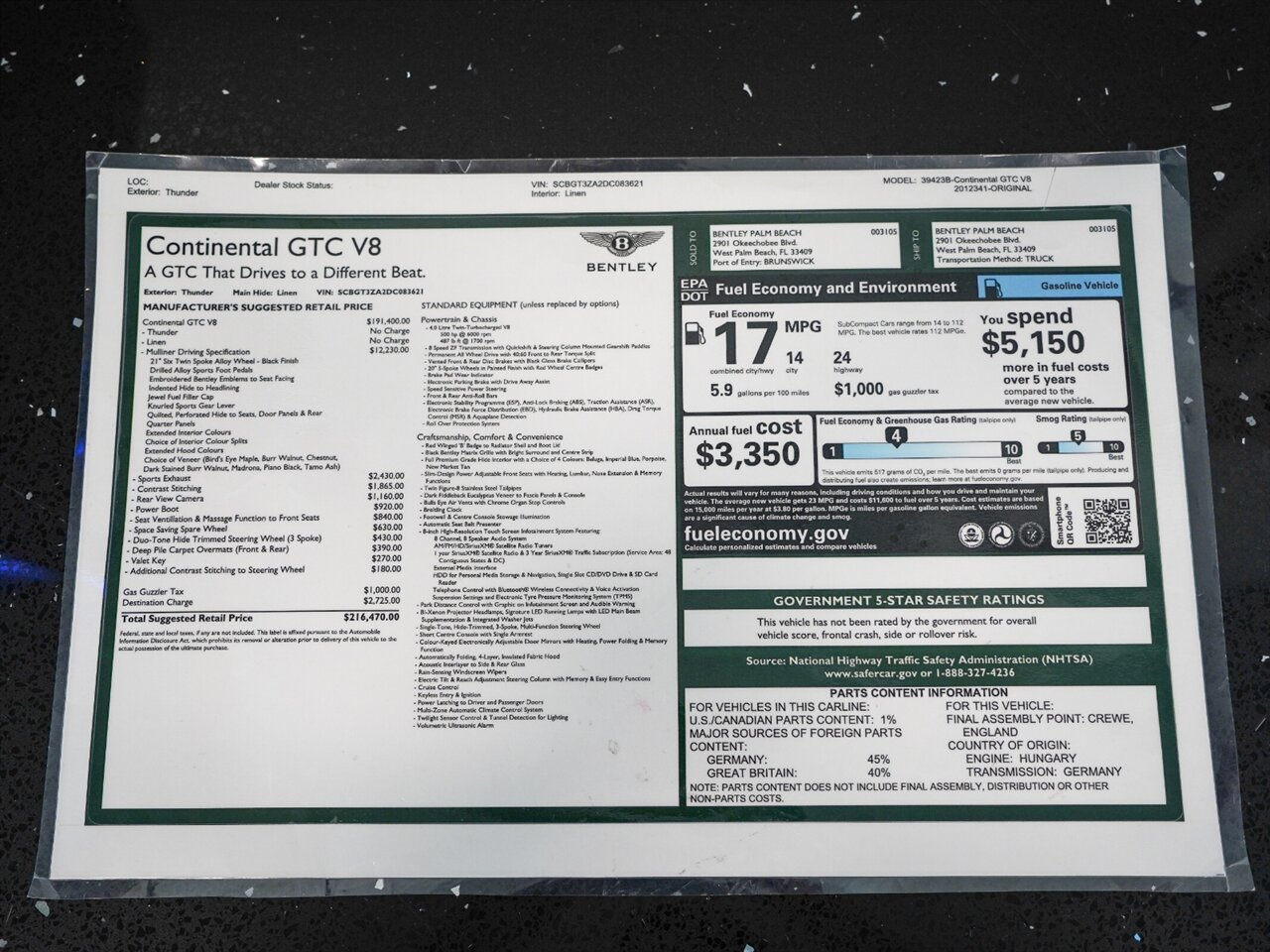Click the Power Boot option
Image resolution: width=1270 pixels, height=952 pixels.
pos(157,509)
